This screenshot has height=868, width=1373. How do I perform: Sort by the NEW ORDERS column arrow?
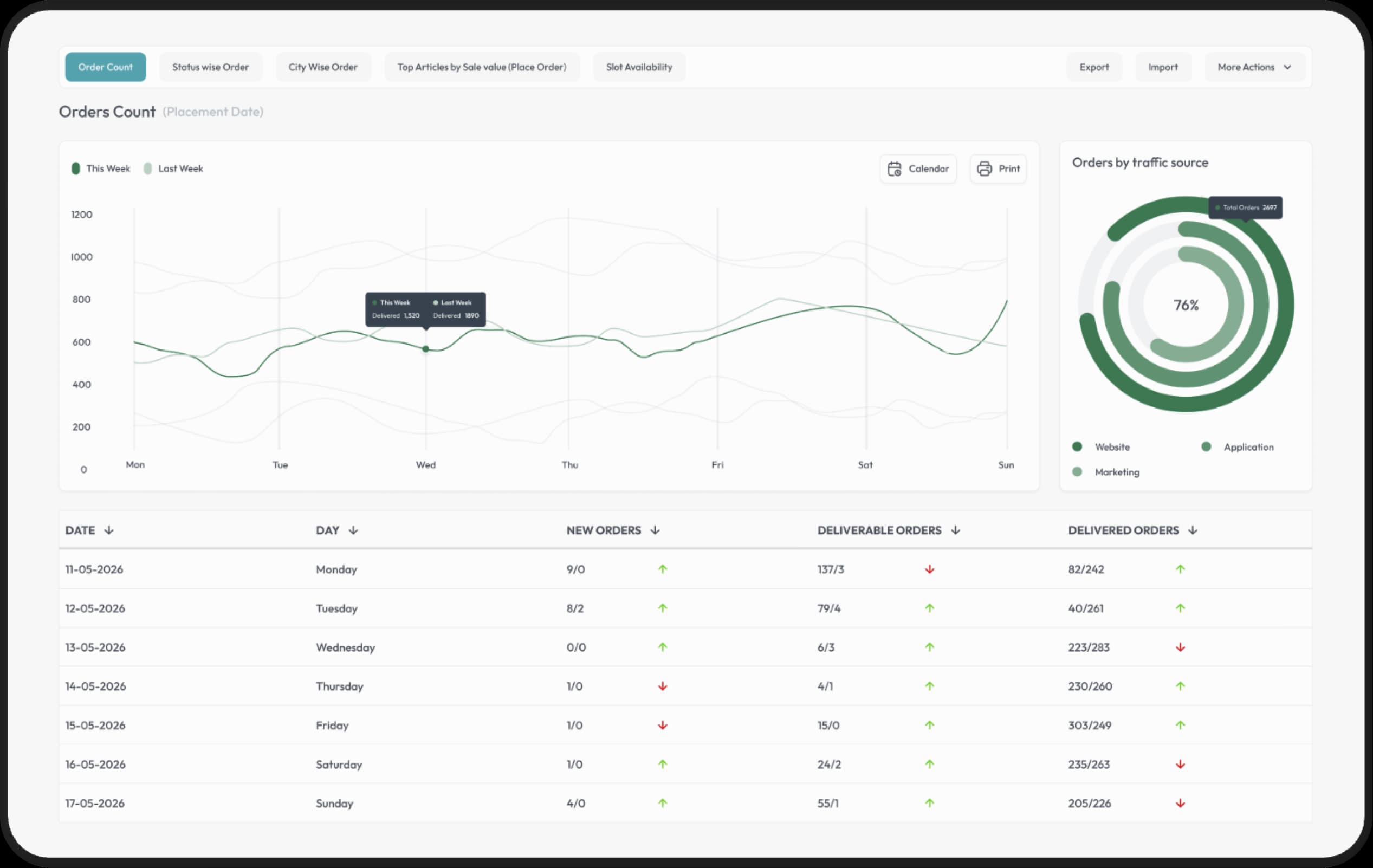(x=655, y=530)
